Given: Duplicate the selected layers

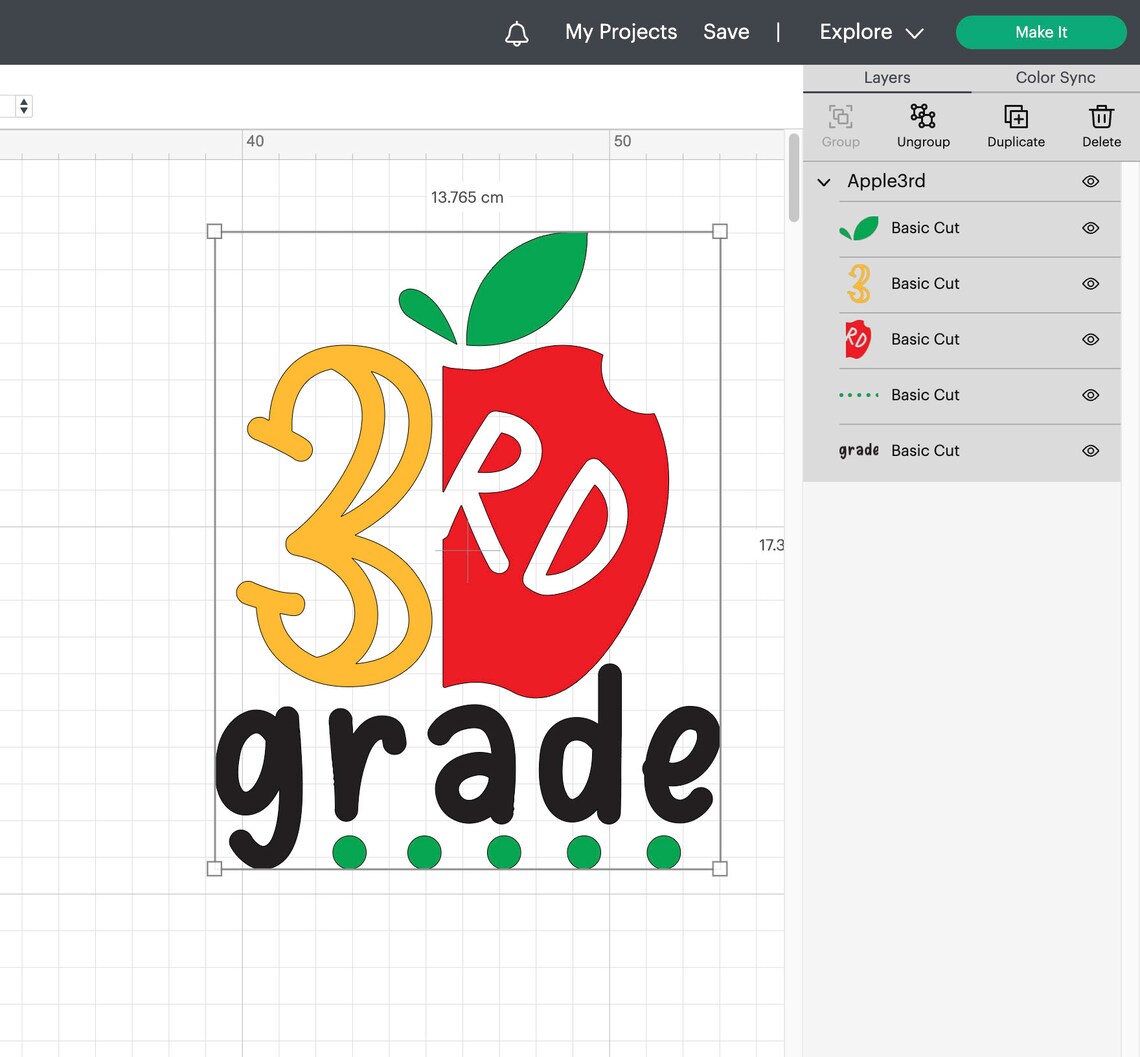Looking at the screenshot, I should click(x=1015, y=126).
